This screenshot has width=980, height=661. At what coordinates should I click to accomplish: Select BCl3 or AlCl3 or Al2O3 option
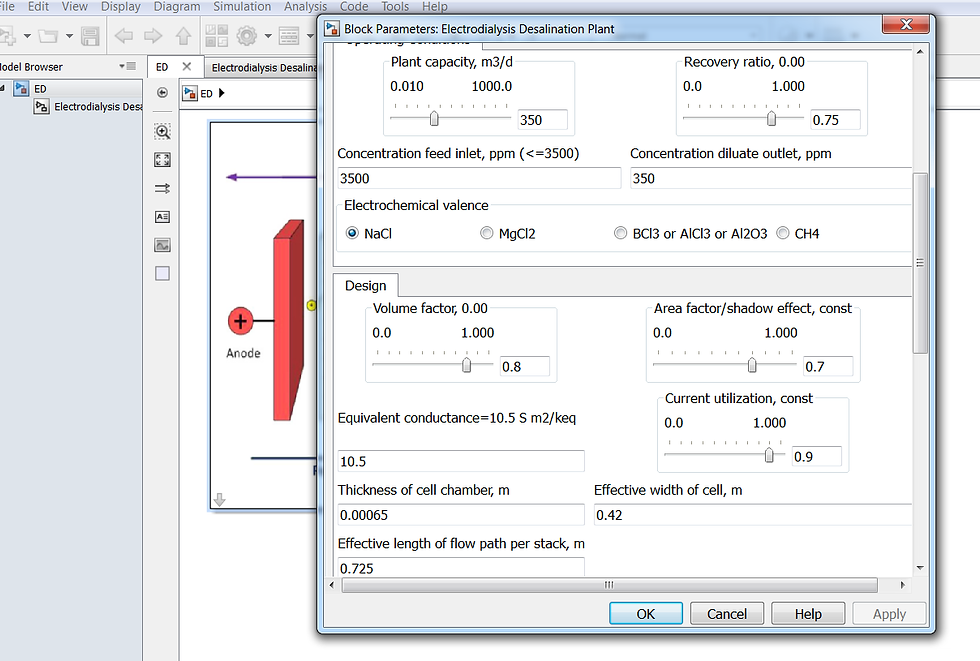pyautogui.click(x=620, y=233)
